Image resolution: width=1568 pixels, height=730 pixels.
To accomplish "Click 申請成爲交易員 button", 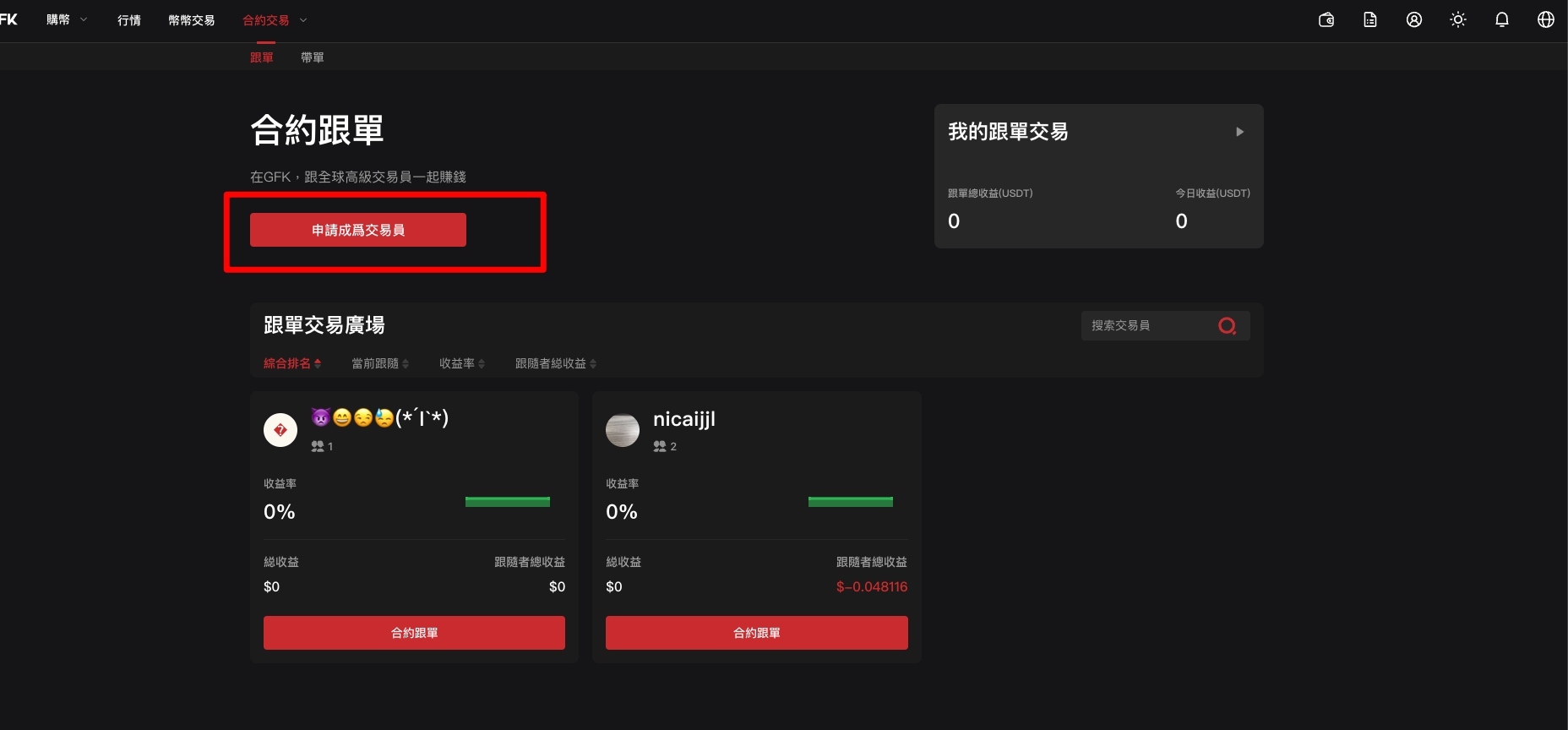I will coord(358,230).
